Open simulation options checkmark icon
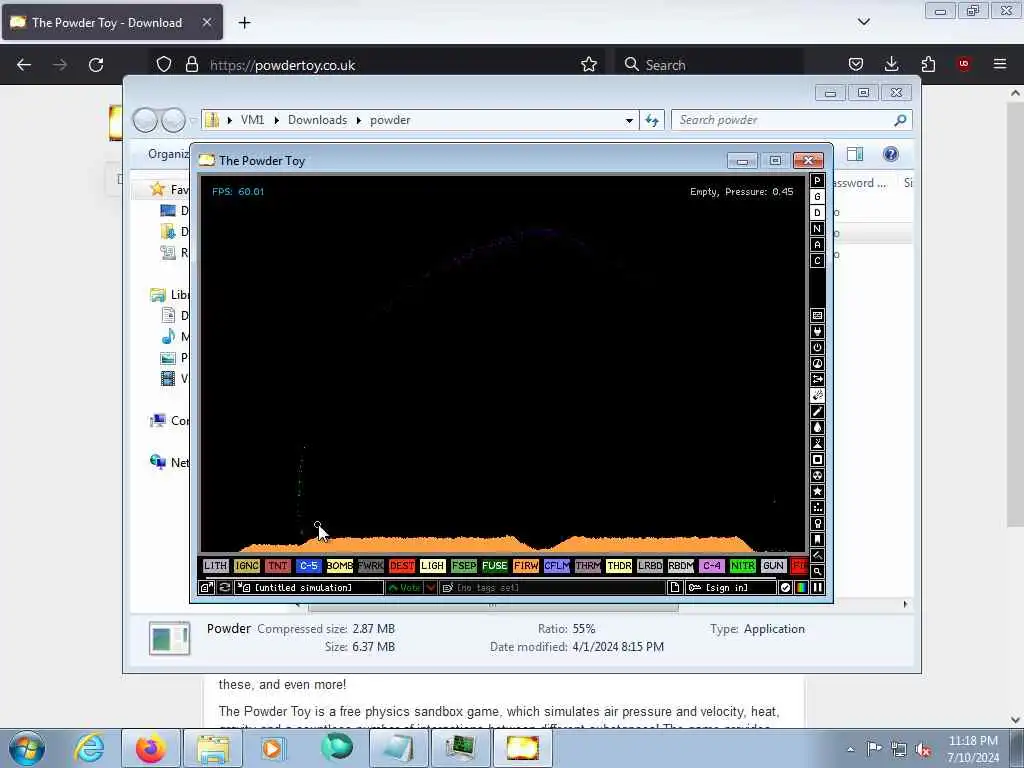The image size is (1024, 768). click(785, 587)
